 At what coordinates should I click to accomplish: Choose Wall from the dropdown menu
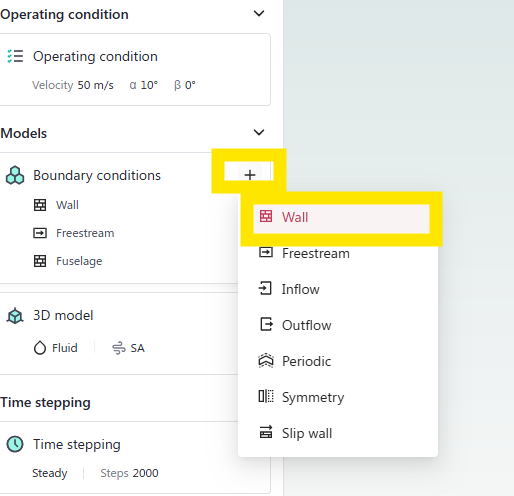tap(341, 217)
